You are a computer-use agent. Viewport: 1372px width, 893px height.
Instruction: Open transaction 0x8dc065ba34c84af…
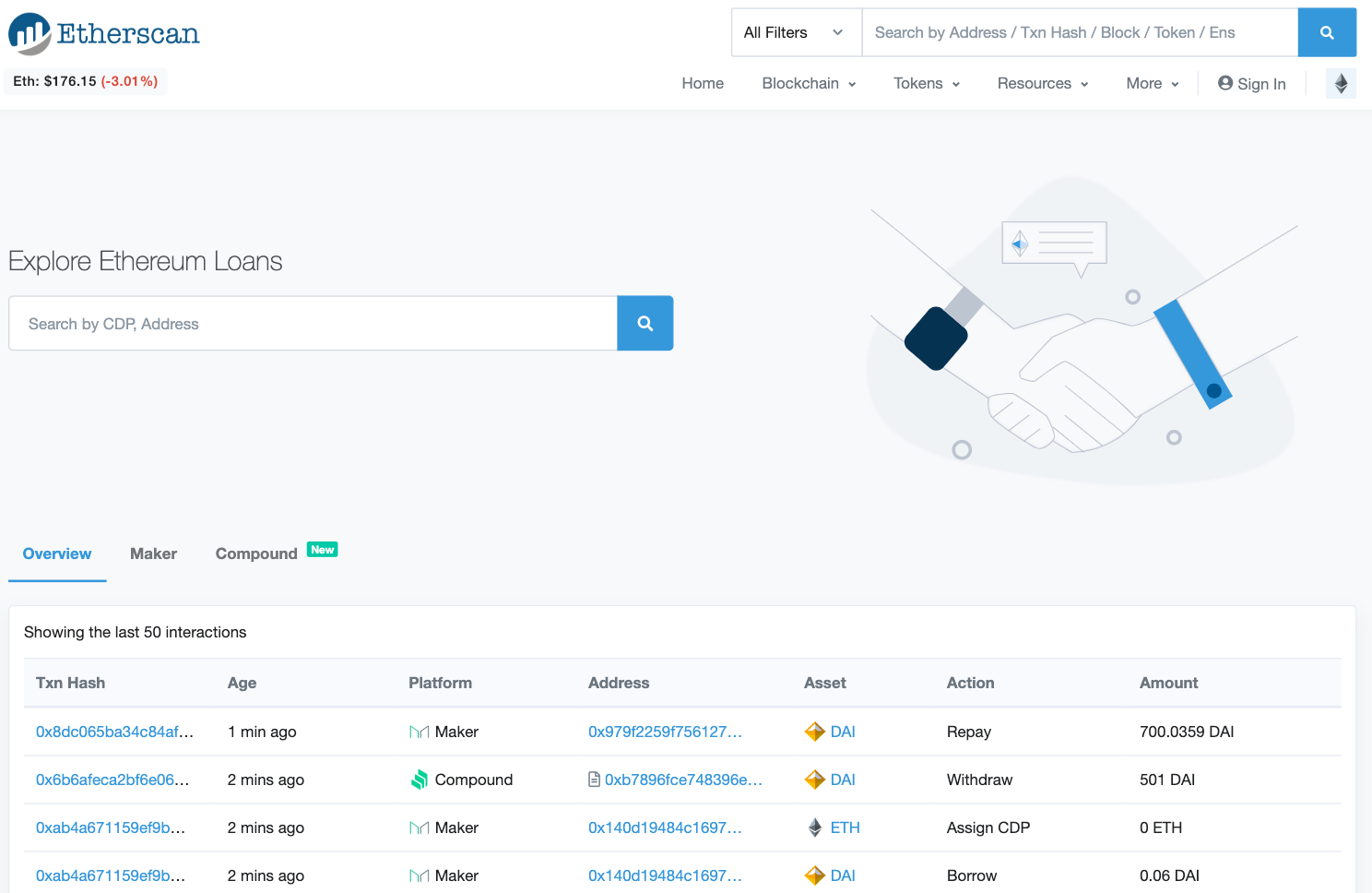click(x=114, y=732)
